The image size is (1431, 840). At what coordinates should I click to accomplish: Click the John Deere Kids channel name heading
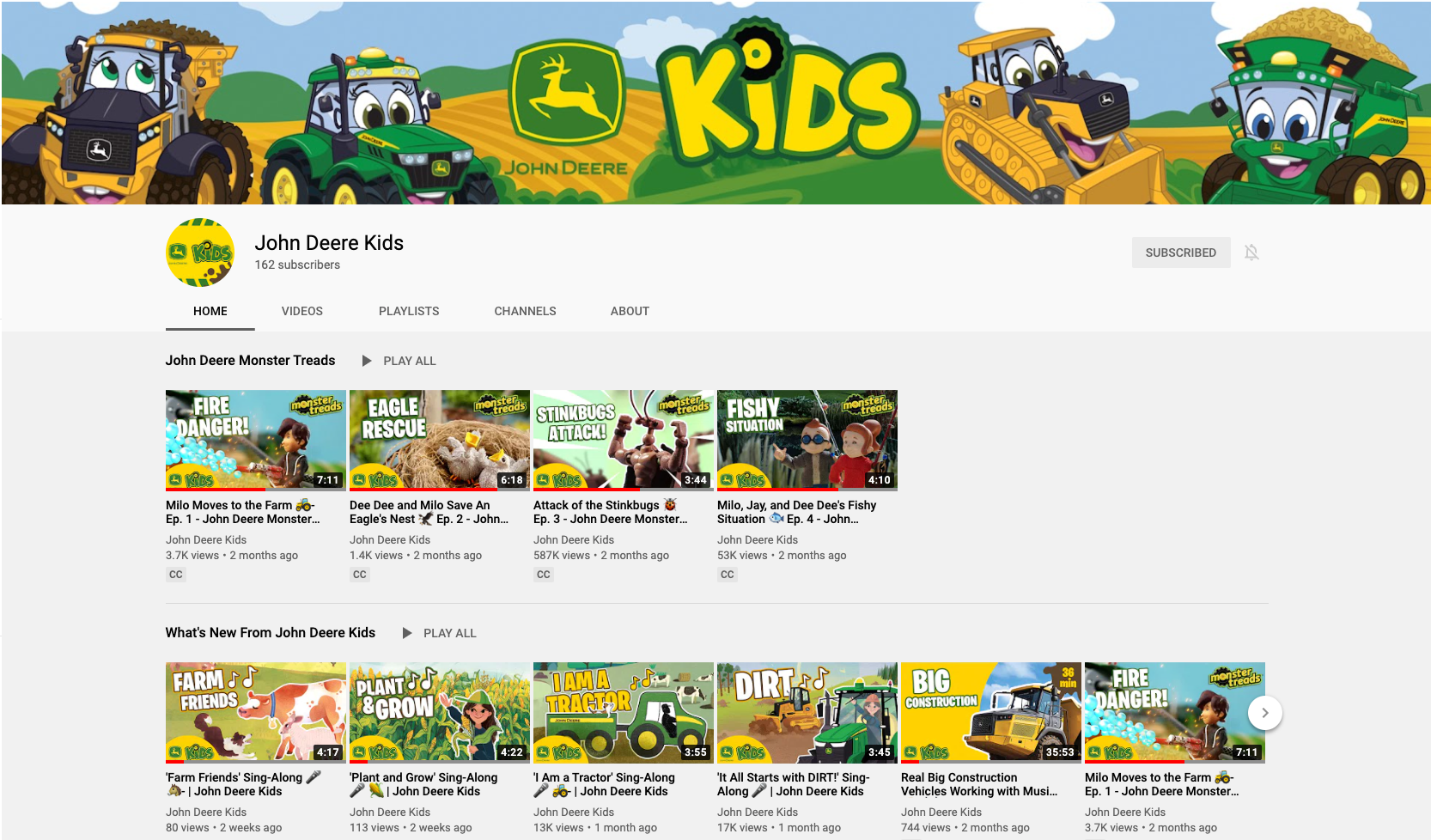[x=329, y=243]
